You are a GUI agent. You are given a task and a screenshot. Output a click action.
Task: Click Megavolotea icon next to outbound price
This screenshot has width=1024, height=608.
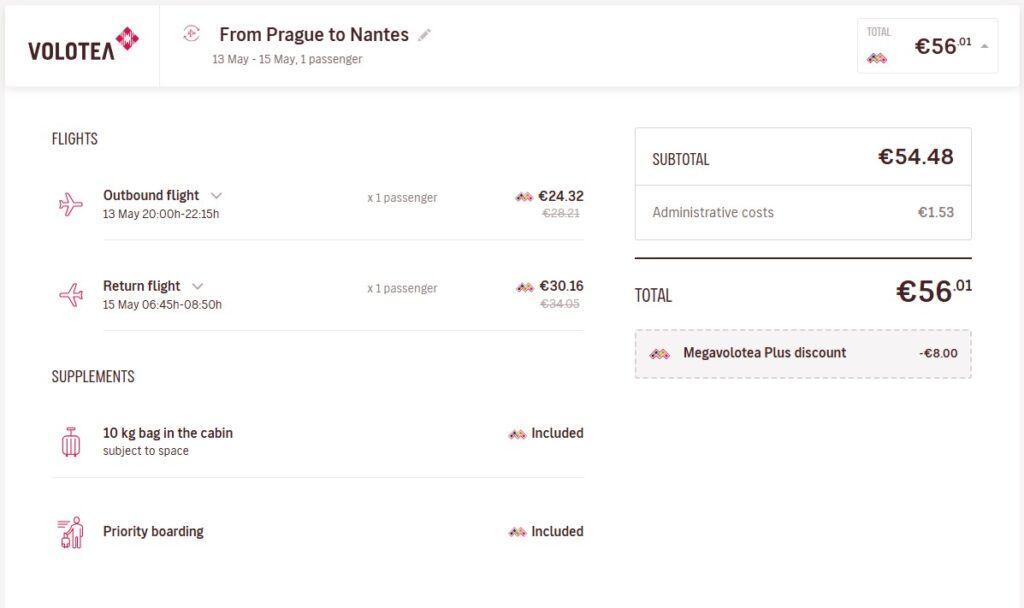[524, 197]
